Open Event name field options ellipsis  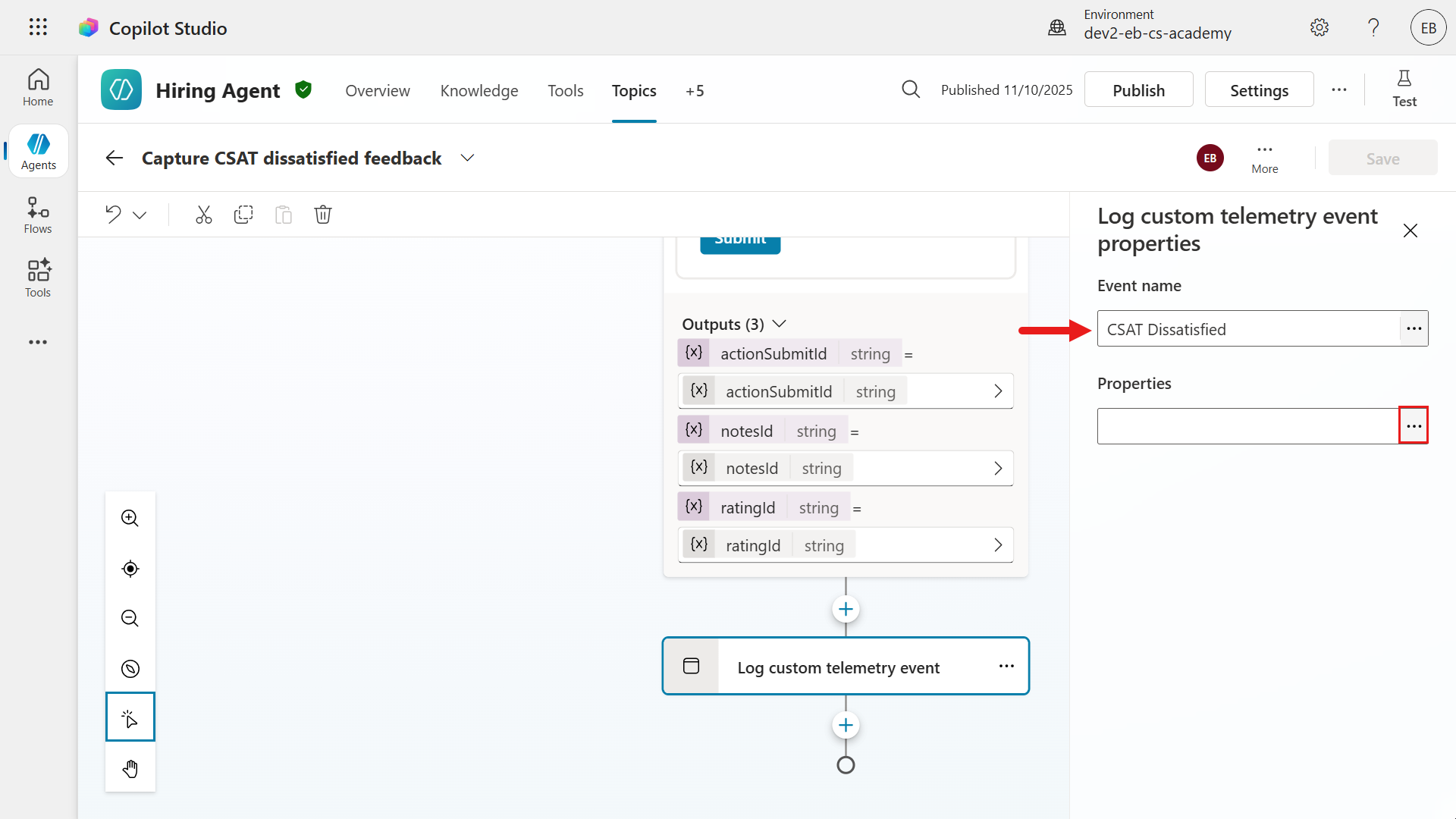pyautogui.click(x=1414, y=328)
